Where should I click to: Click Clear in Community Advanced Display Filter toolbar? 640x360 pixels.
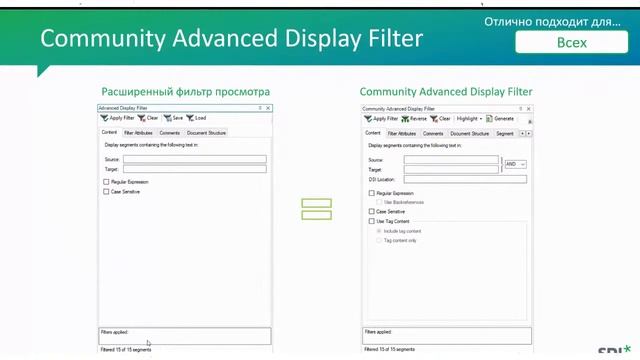[x=440, y=119]
